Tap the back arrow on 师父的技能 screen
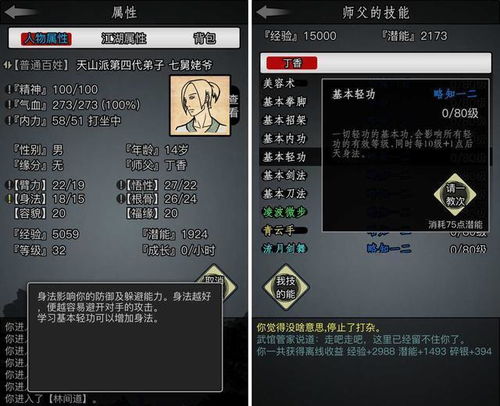This screenshot has height=406, width=500. pos(272,12)
